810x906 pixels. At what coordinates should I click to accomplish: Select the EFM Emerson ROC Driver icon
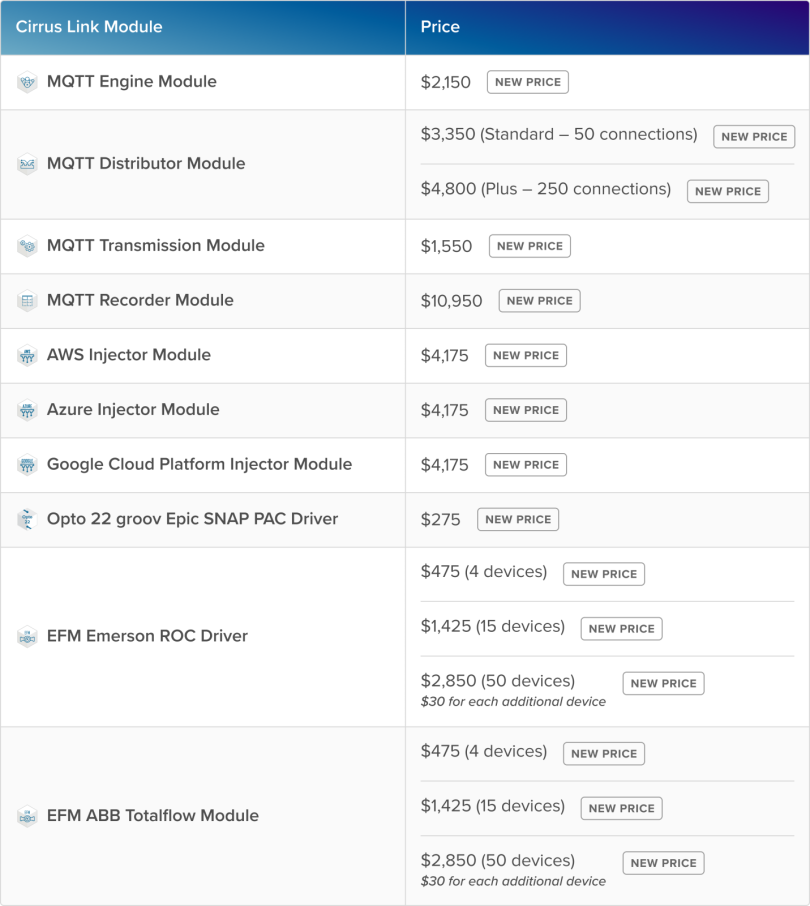point(27,637)
